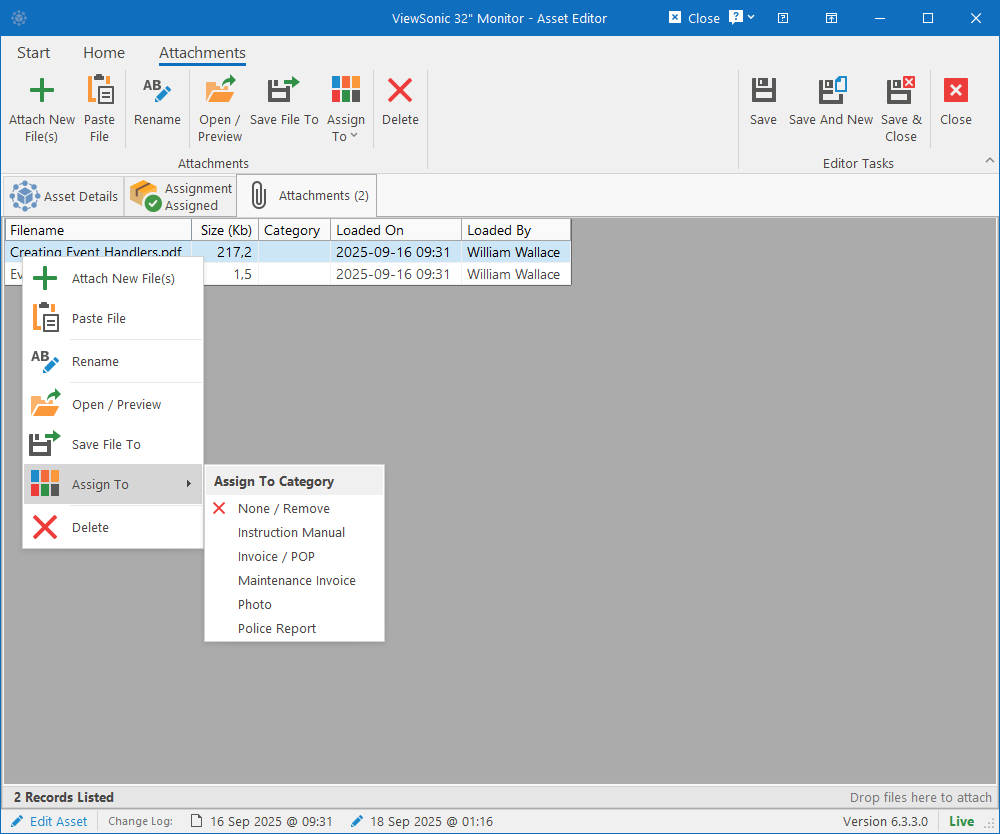Open the help dropdown arrow in title bar

pyautogui.click(x=751, y=17)
